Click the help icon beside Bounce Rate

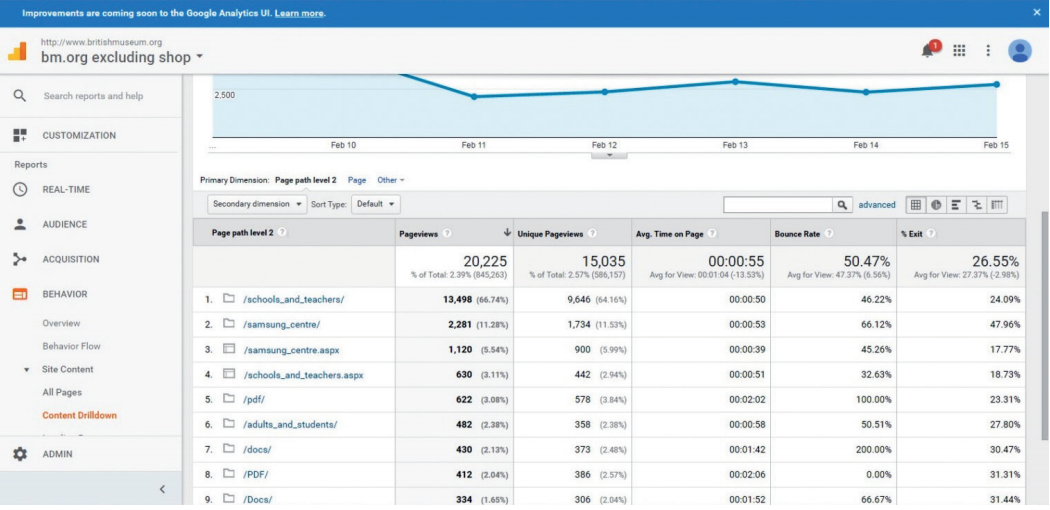(829, 234)
